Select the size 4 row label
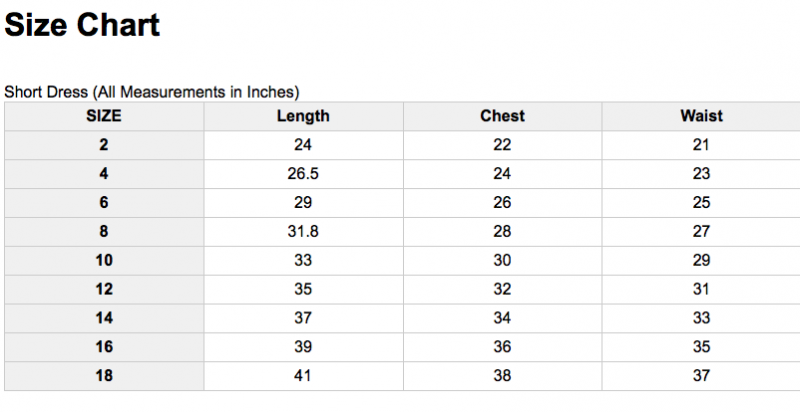The width and height of the screenshot is (800, 412). [104, 174]
